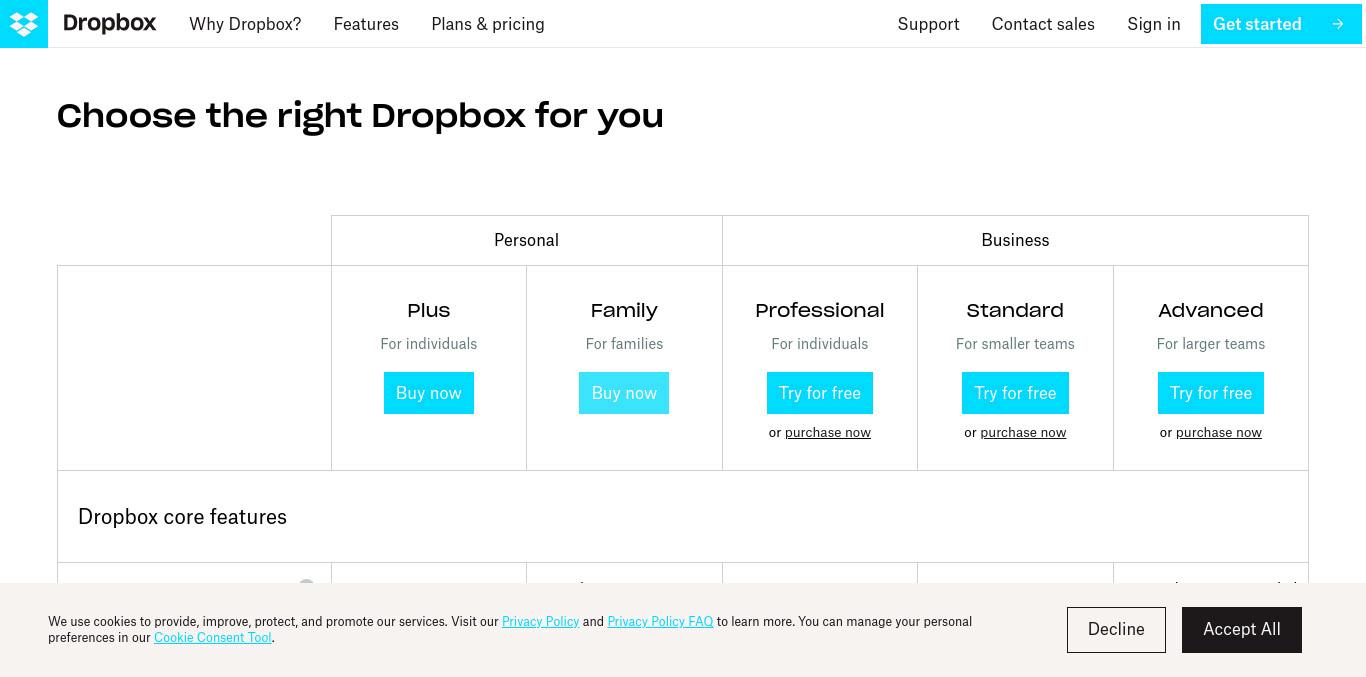Screen dimensions: 1366x677
Task: Click 'For smaller teams' text
Action: (1015, 344)
